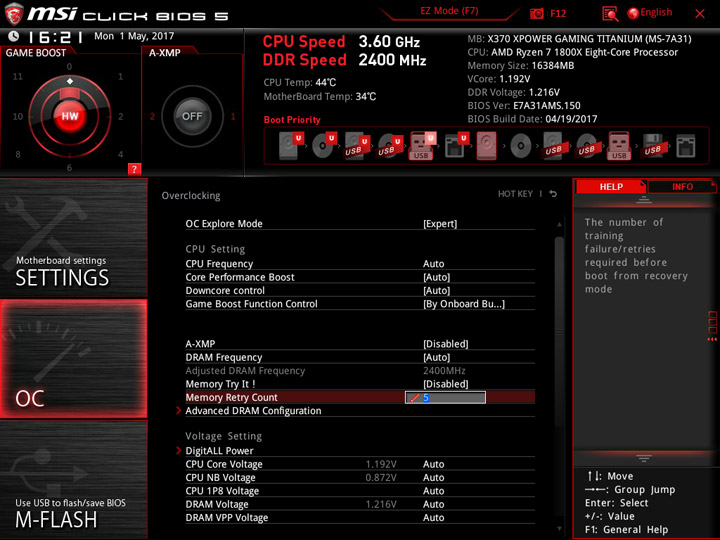Viewport: 720px width, 540px height.
Task: Click the Boot Priority heading
Action: 292,119
